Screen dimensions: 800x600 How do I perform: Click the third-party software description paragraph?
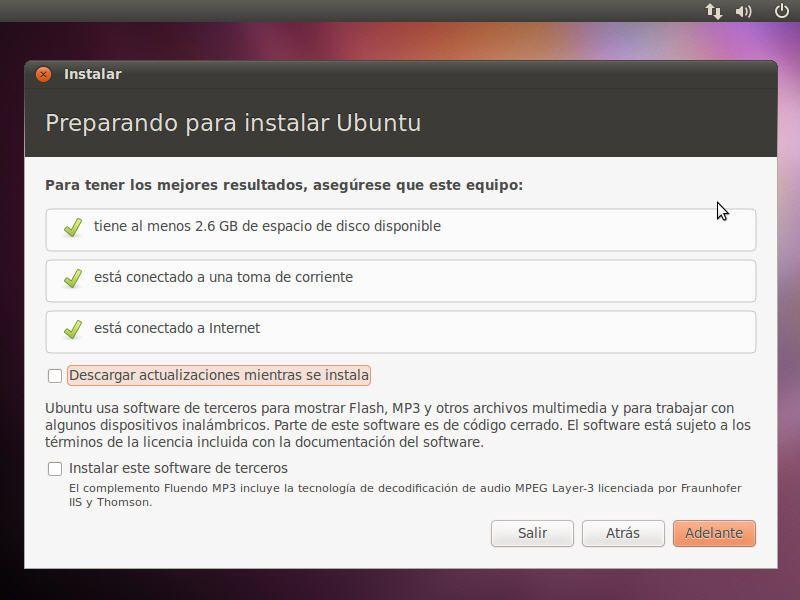point(398,425)
